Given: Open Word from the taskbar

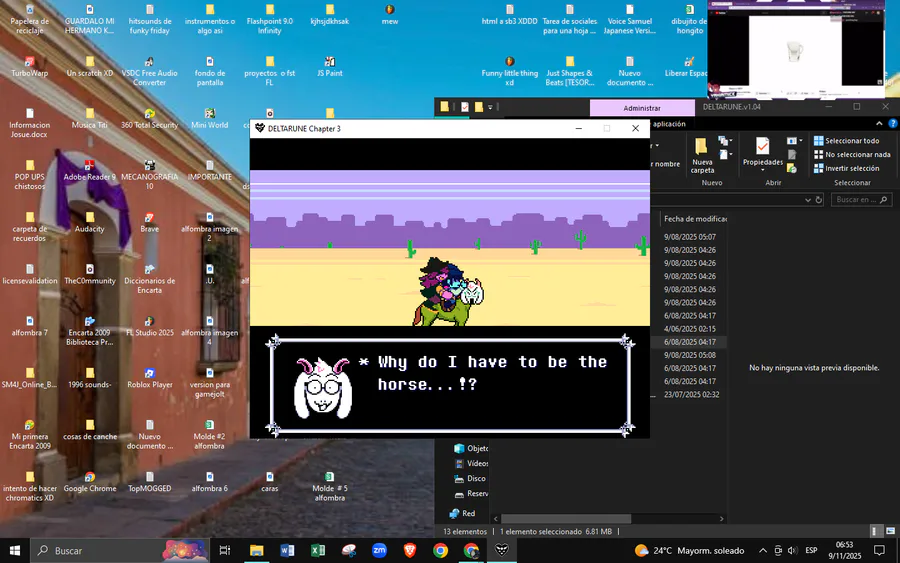Looking at the screenshot, I should tap(287, 550).
